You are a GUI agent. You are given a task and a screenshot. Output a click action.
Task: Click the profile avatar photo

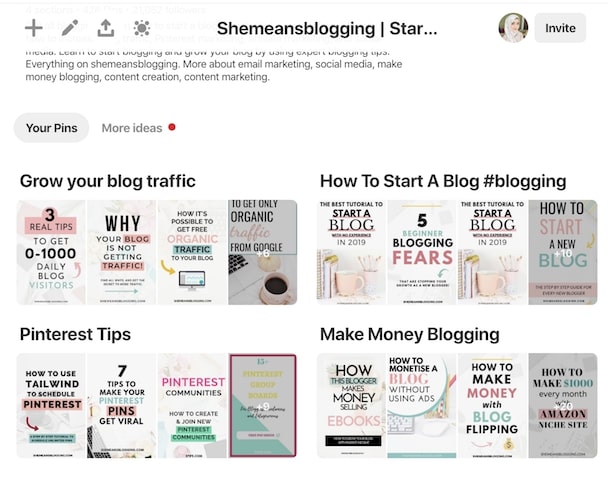513,28
